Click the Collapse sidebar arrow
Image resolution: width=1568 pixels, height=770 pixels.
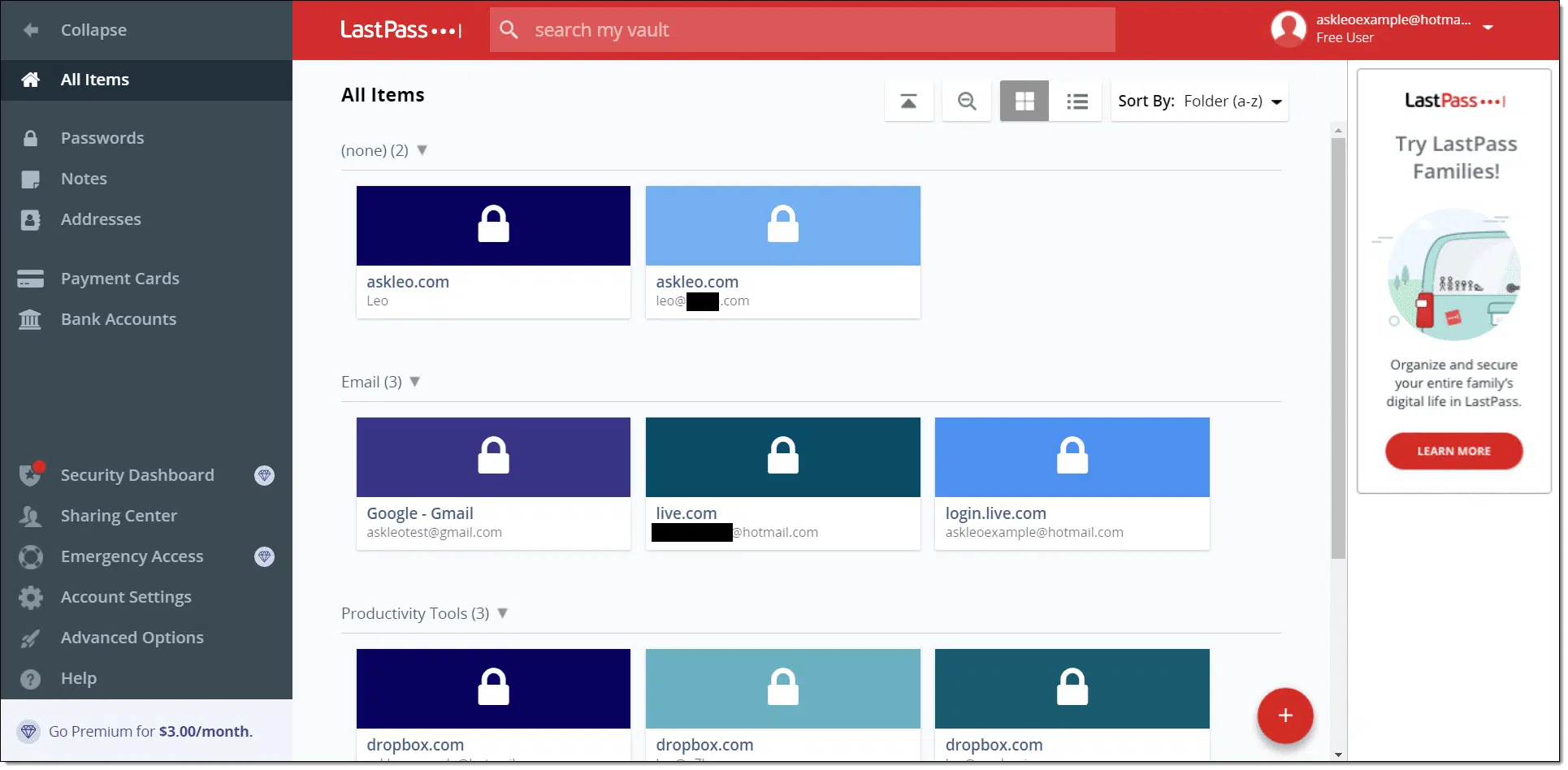[x=31, y=30]
